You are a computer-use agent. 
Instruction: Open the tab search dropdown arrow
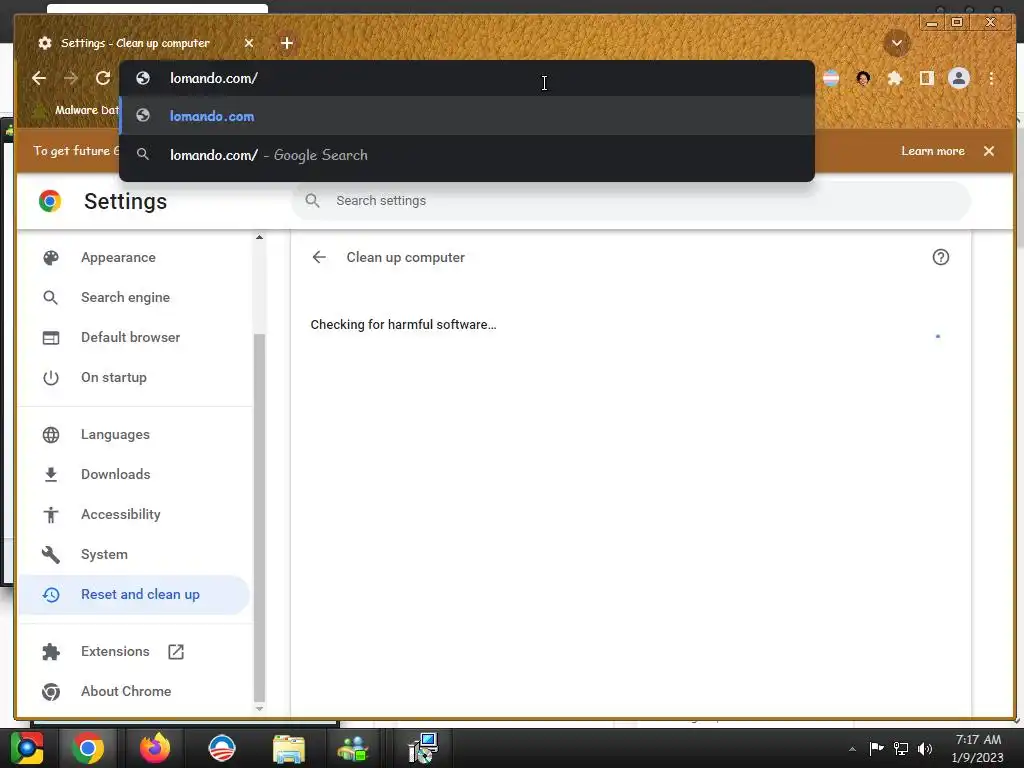coord(897,43)
